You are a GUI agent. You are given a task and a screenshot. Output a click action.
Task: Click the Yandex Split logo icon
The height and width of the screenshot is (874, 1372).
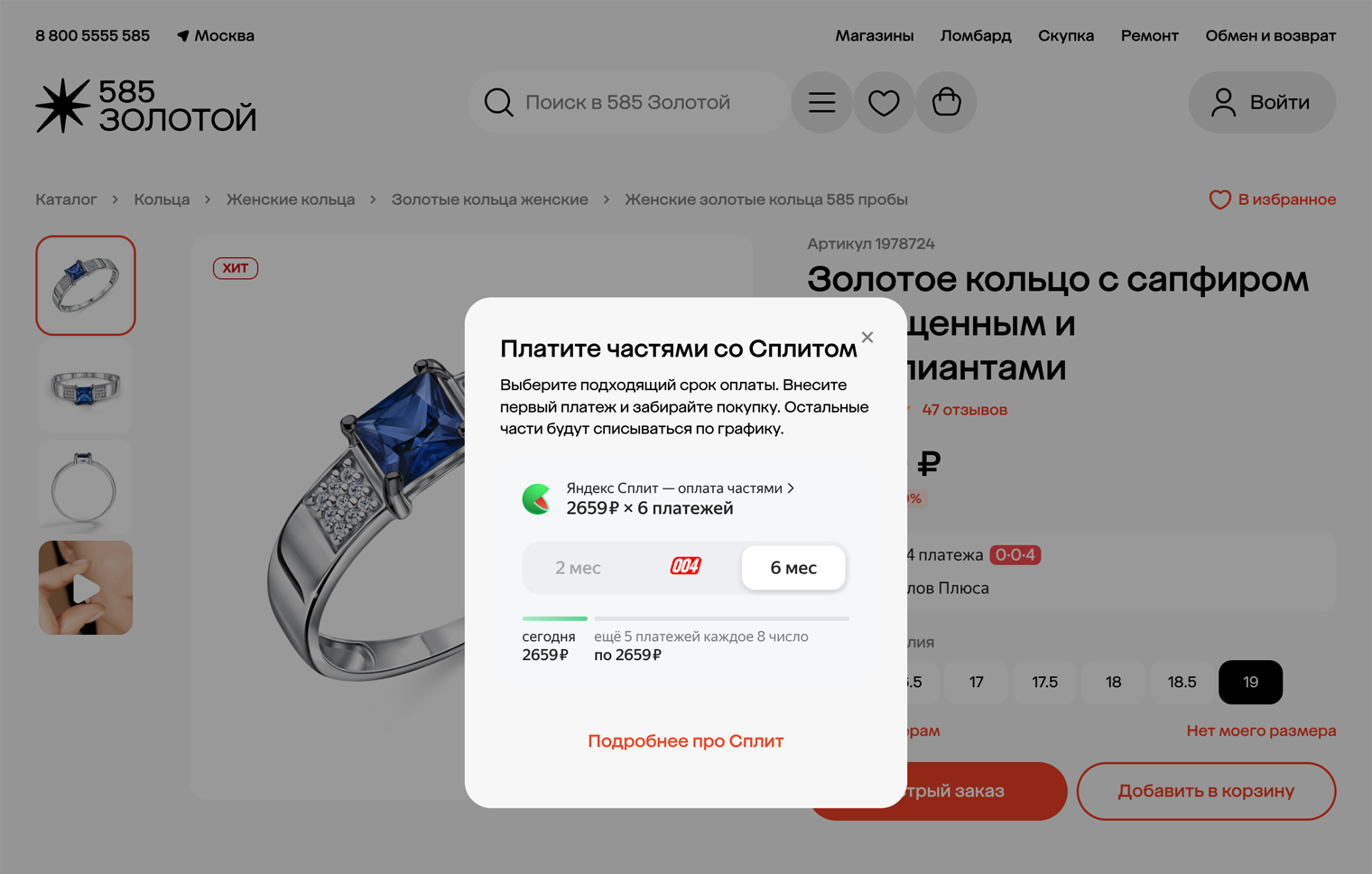click(537, 498)
